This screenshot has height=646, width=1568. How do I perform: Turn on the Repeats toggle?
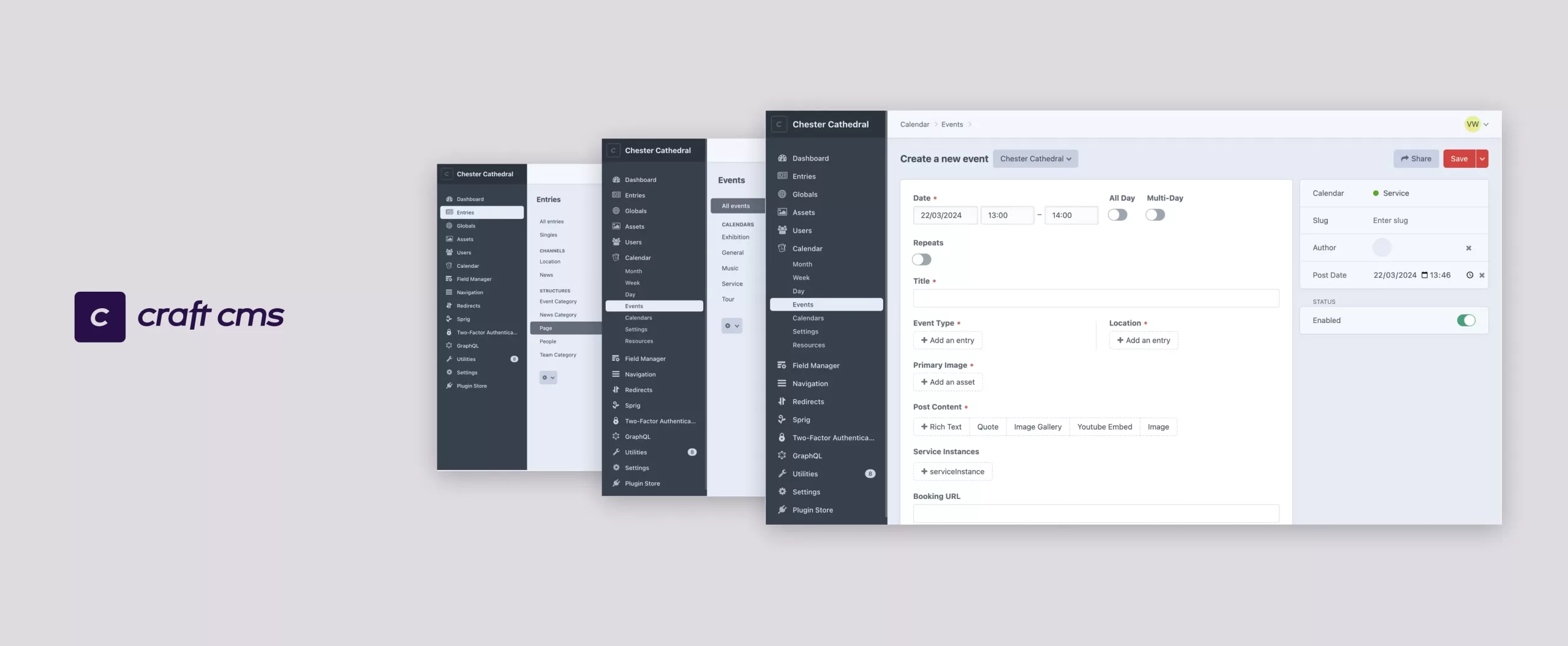tap(922, 259)
